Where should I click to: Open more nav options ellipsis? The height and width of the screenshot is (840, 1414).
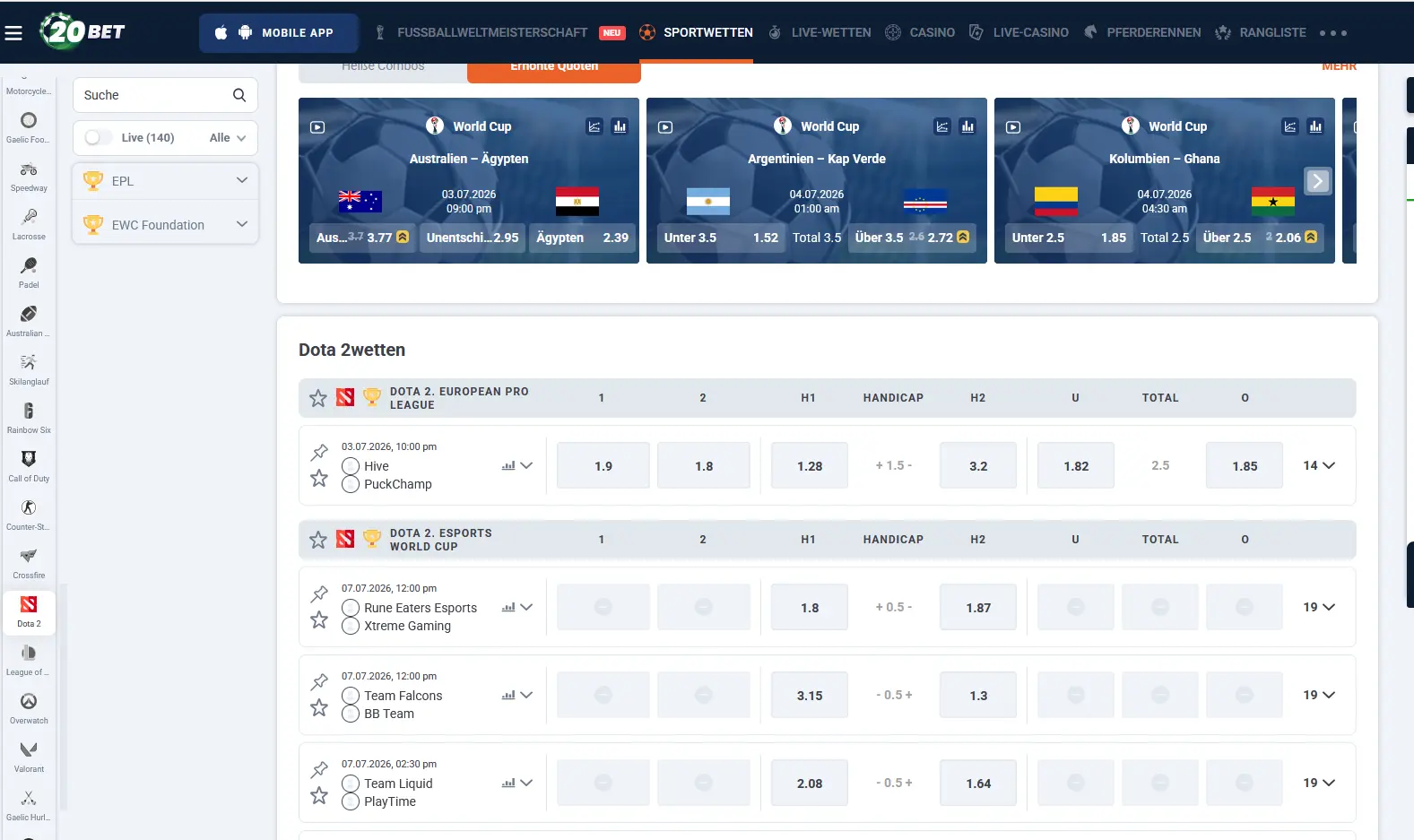point(1333,33)
